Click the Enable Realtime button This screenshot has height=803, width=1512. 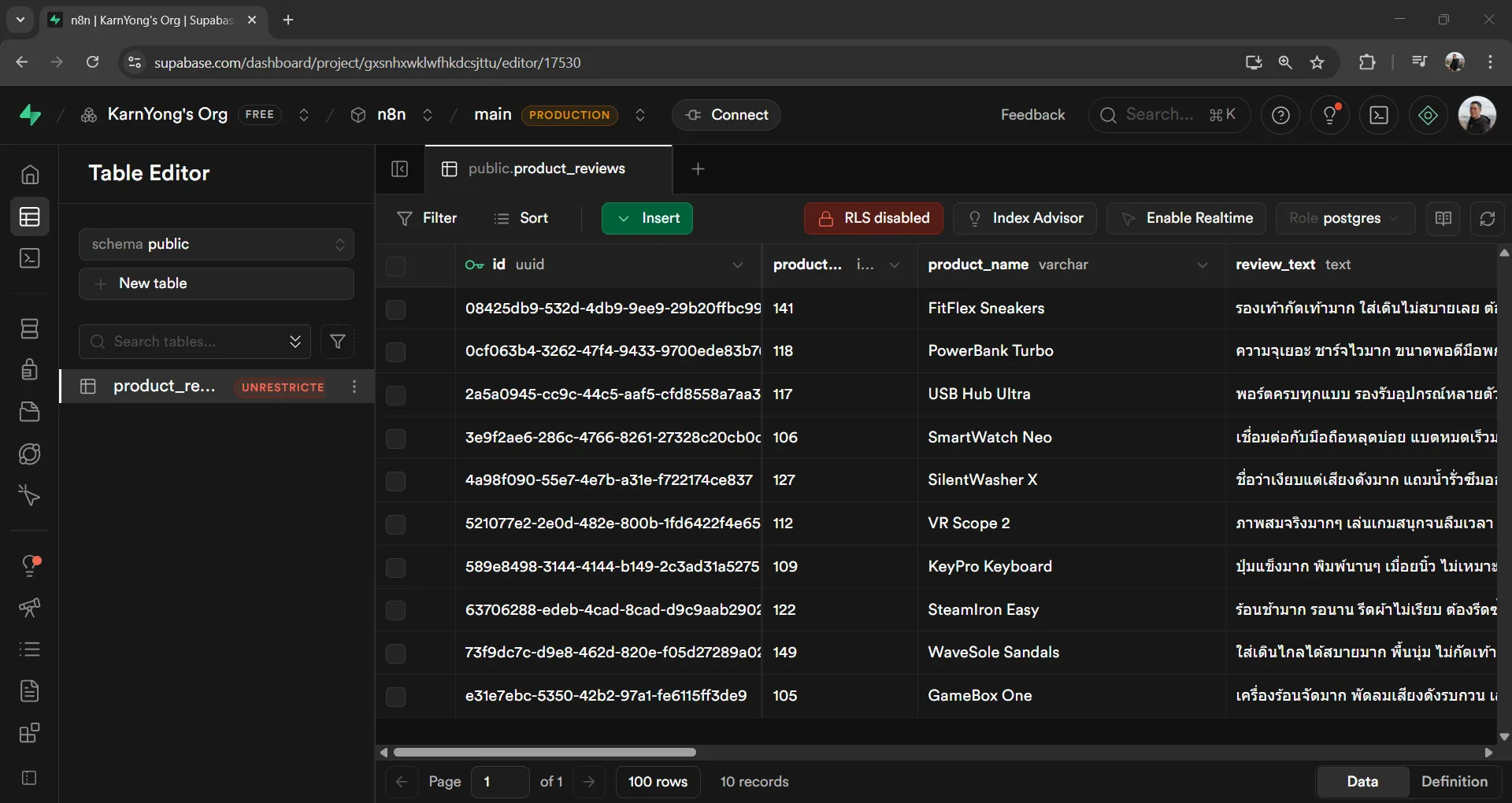[1186, 218]
